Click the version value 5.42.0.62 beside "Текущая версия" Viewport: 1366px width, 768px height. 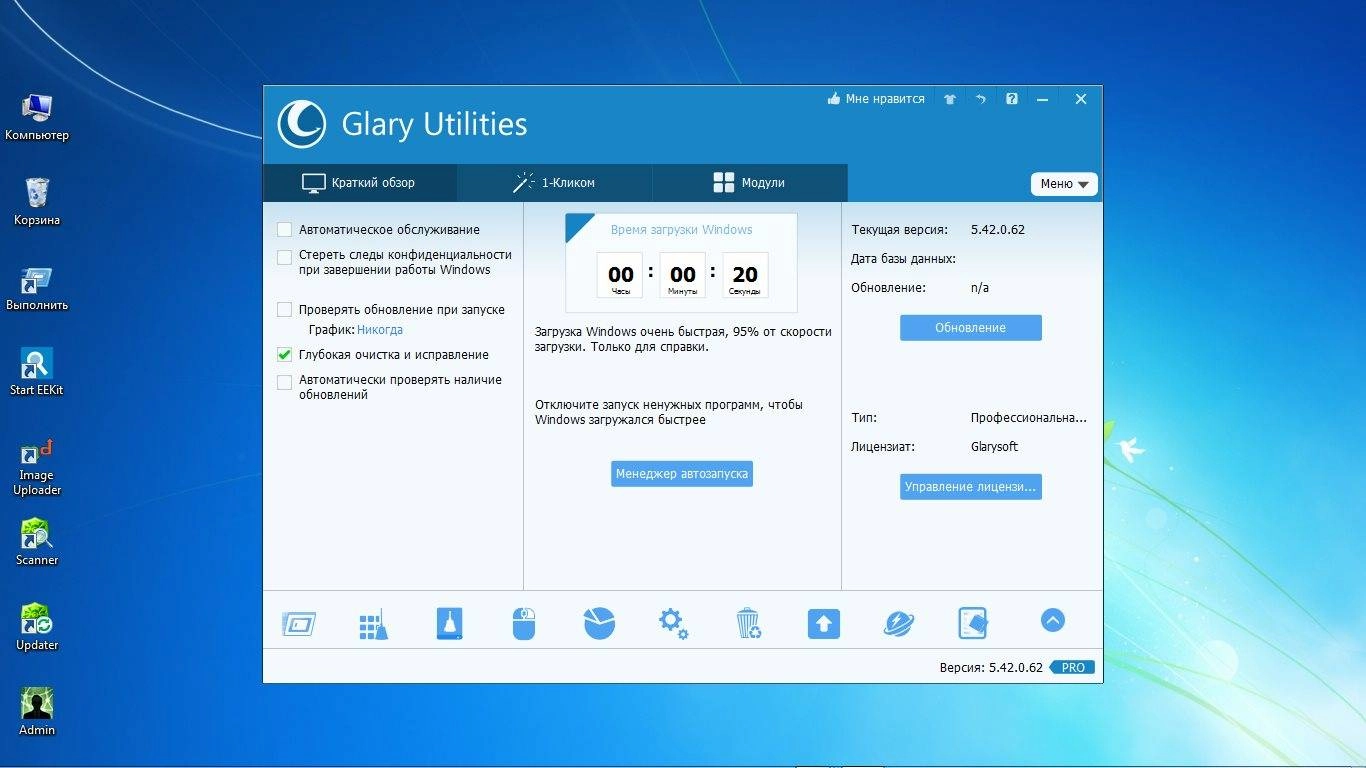998,230
